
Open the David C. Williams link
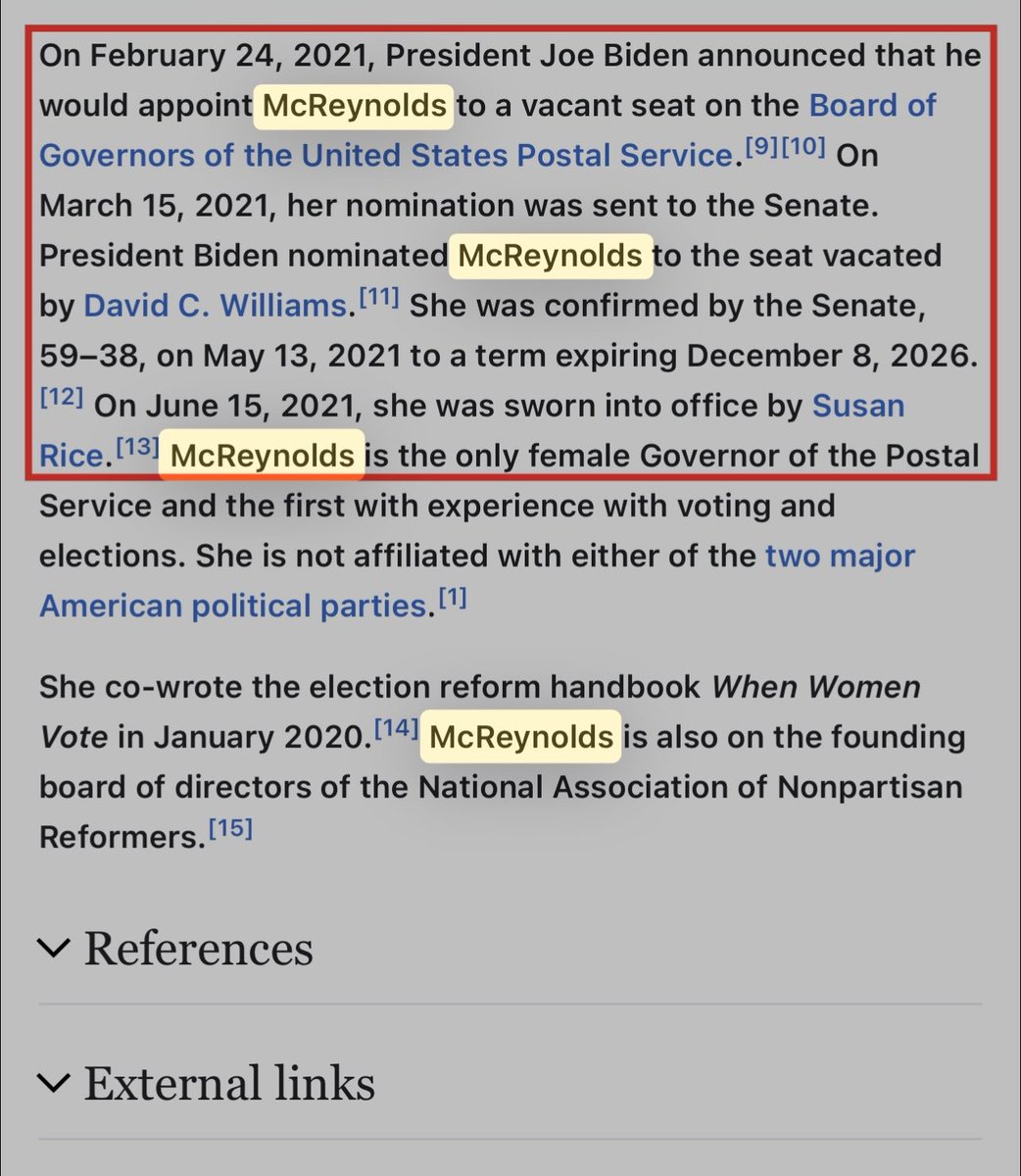pyautogui.click(x=215, y=306)
